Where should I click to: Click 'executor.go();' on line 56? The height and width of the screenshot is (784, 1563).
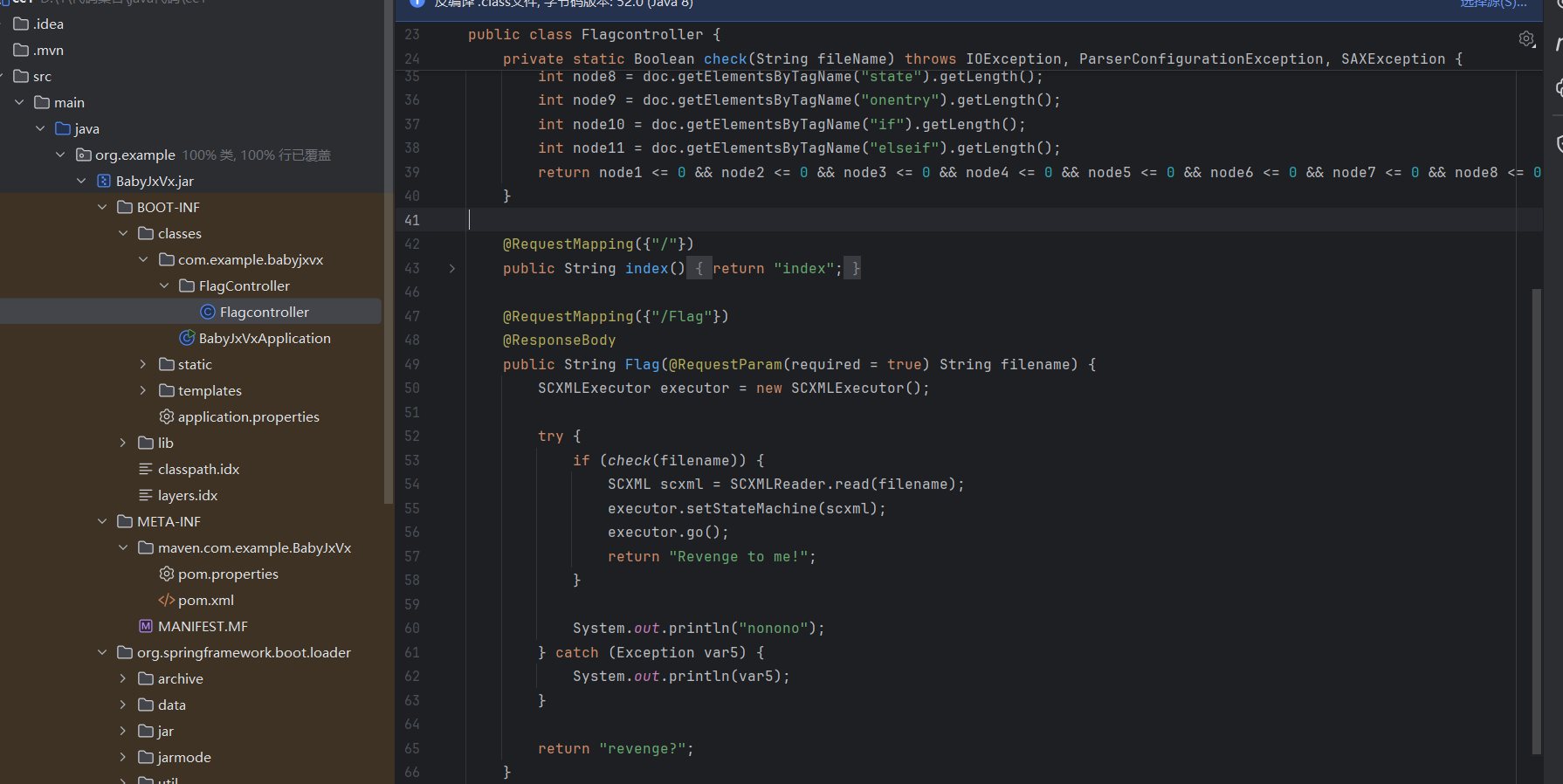[x=669, y=532]
